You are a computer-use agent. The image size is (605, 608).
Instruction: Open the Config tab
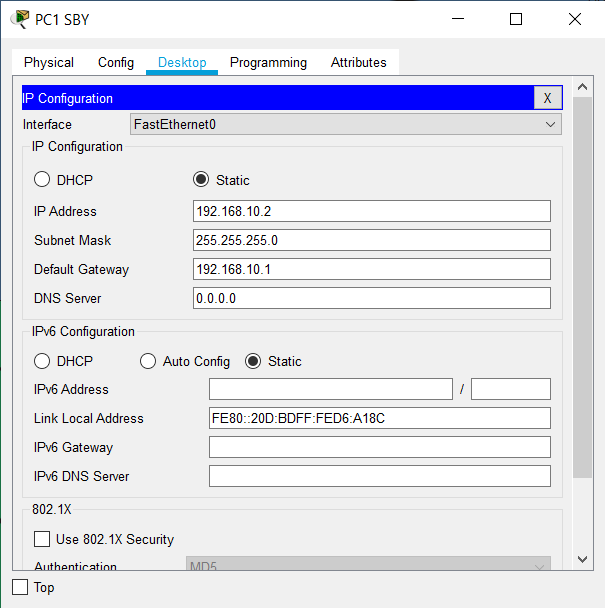click(116, 62)
